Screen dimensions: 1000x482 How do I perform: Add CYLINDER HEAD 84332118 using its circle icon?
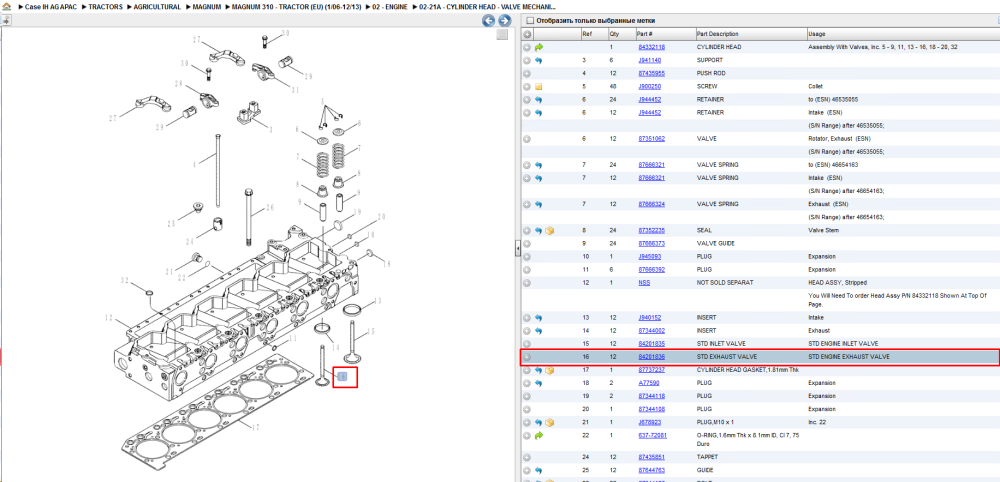[x=527, y=47]
